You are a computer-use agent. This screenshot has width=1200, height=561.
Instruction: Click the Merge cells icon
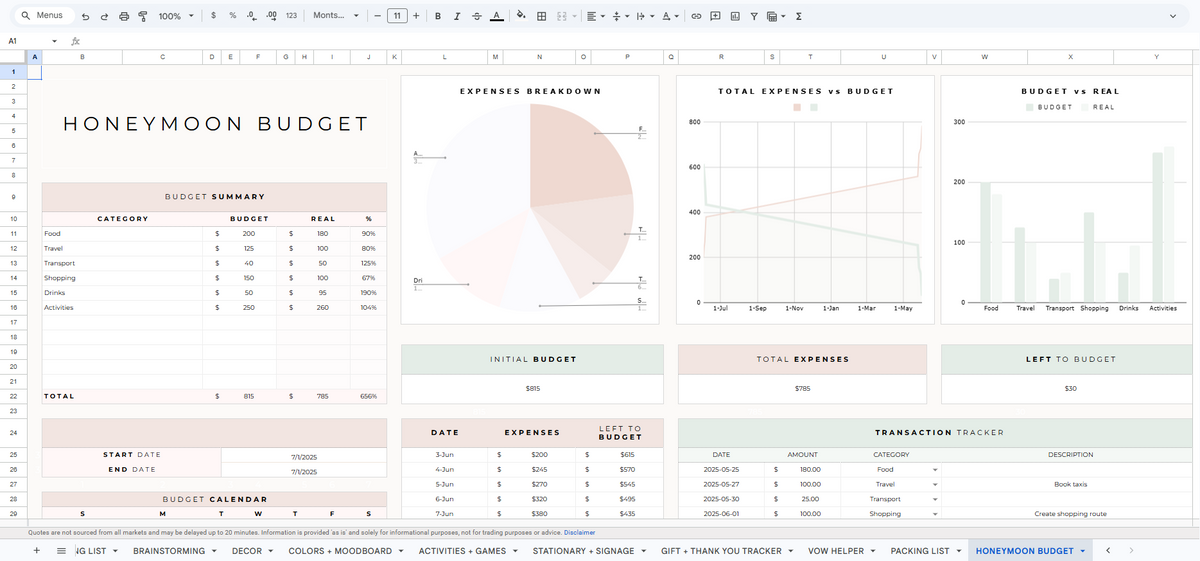point(561,16)
